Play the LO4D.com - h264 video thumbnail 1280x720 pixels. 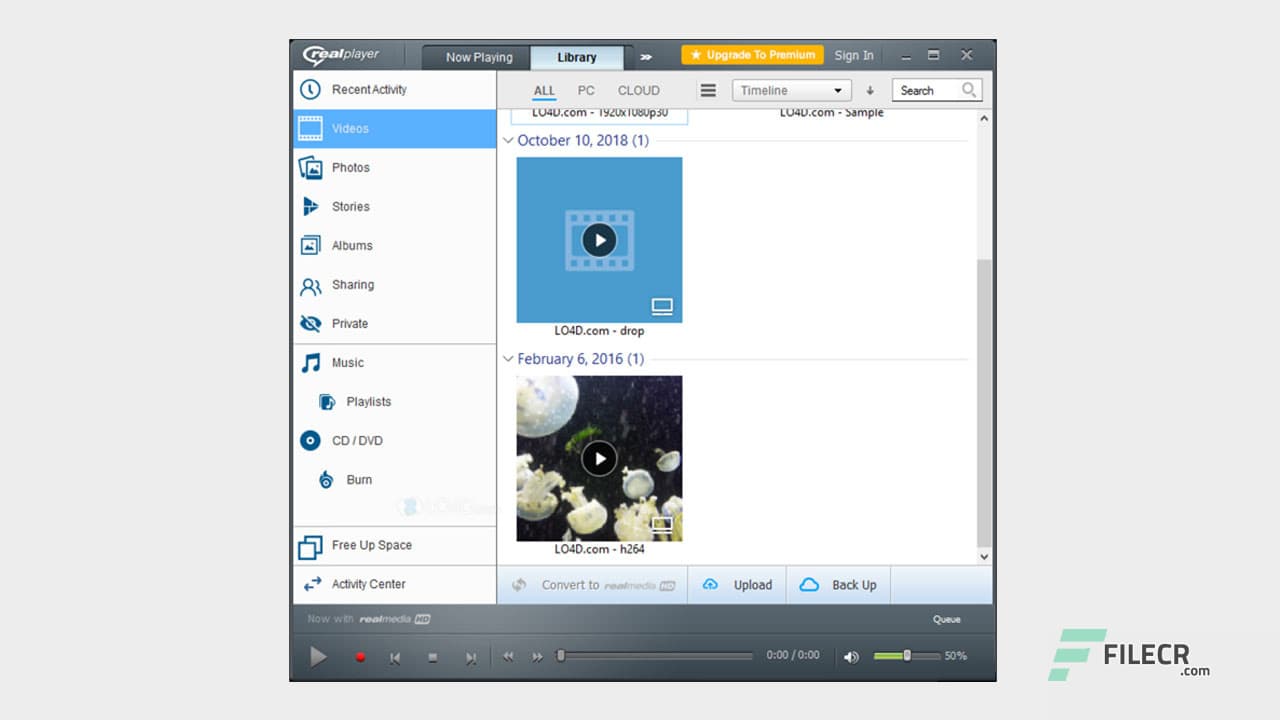[x=599, y=458]
